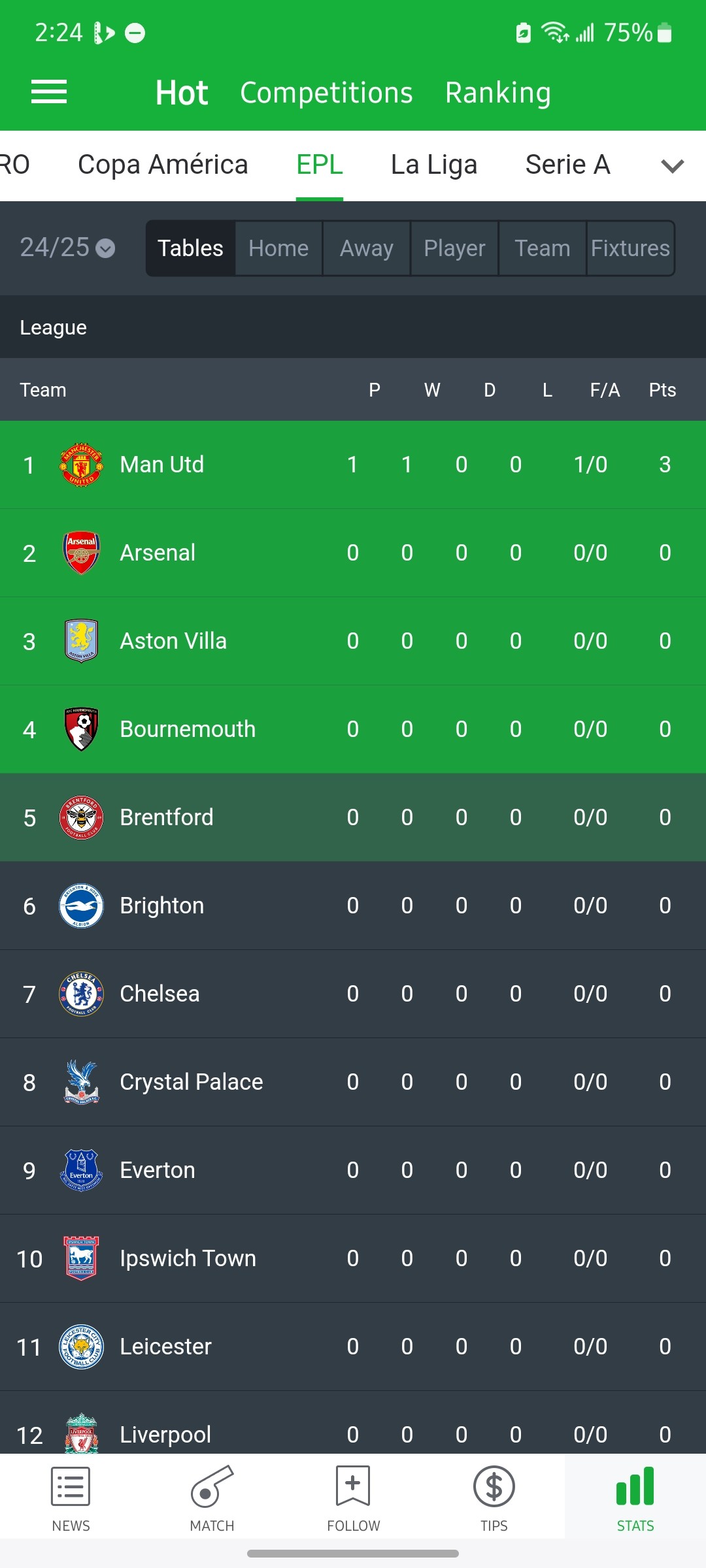Viewport: 706px width, 1568px height.
Task: Tap the Chelsea club crest
Action: [x=81, y=994]
